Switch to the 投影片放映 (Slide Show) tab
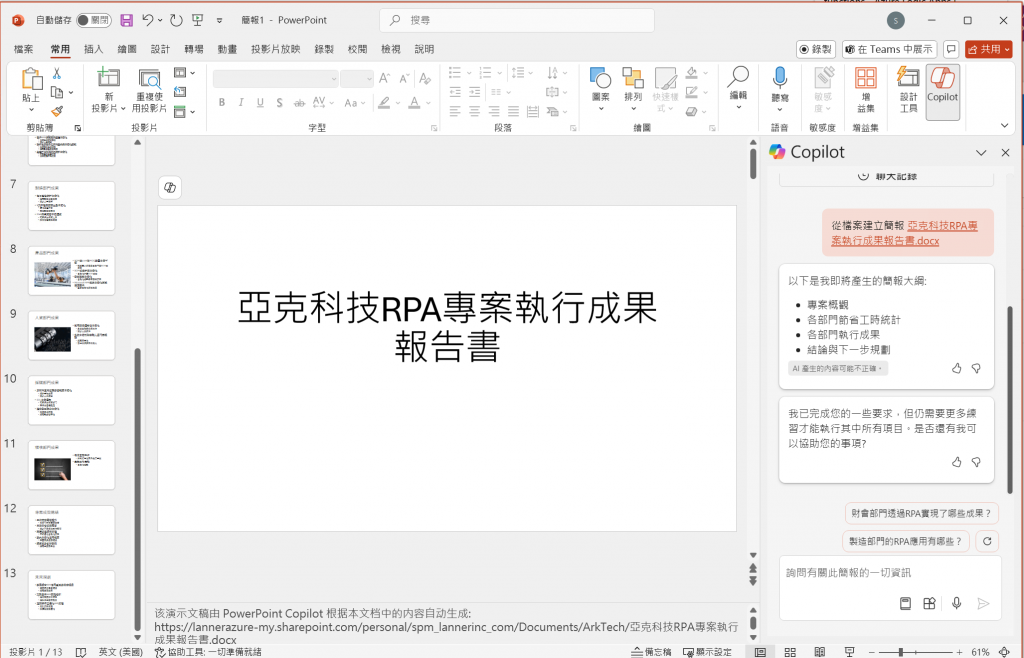The height and width of the screenshot is (658, 1024). [276, 49]
